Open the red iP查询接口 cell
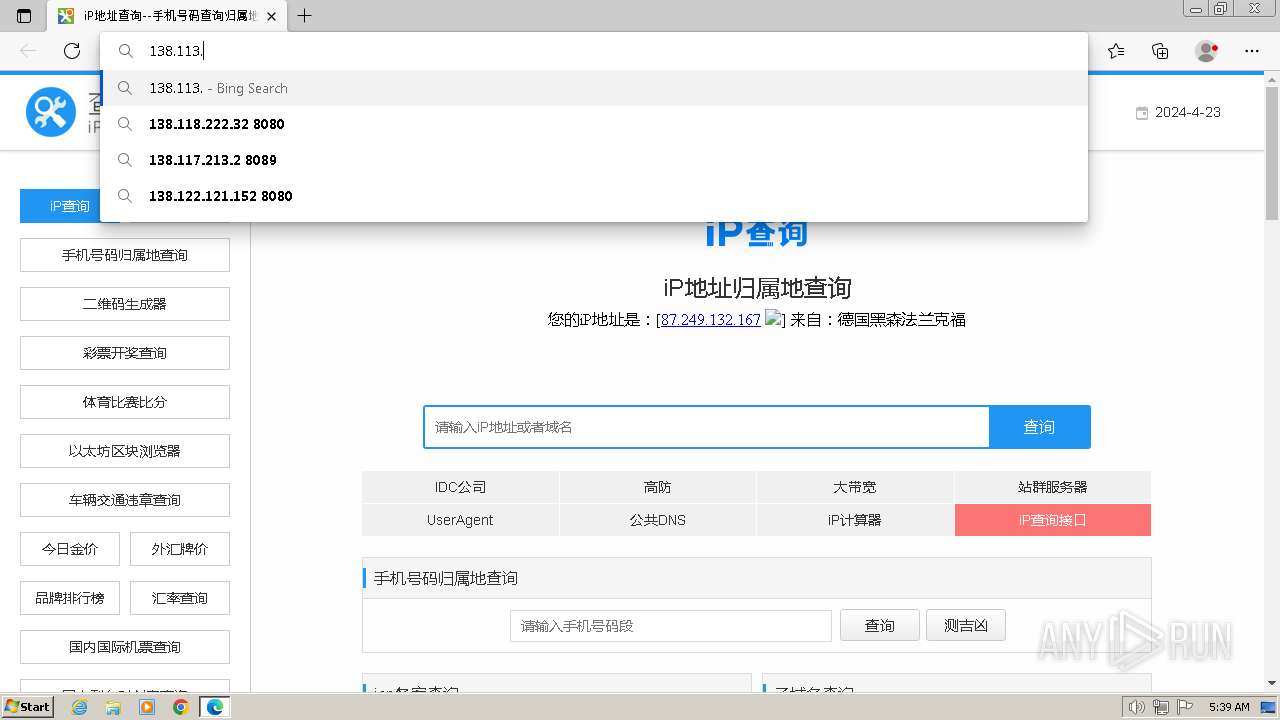The height and width of the screenshot is (720, 1280). (1052, 520)
